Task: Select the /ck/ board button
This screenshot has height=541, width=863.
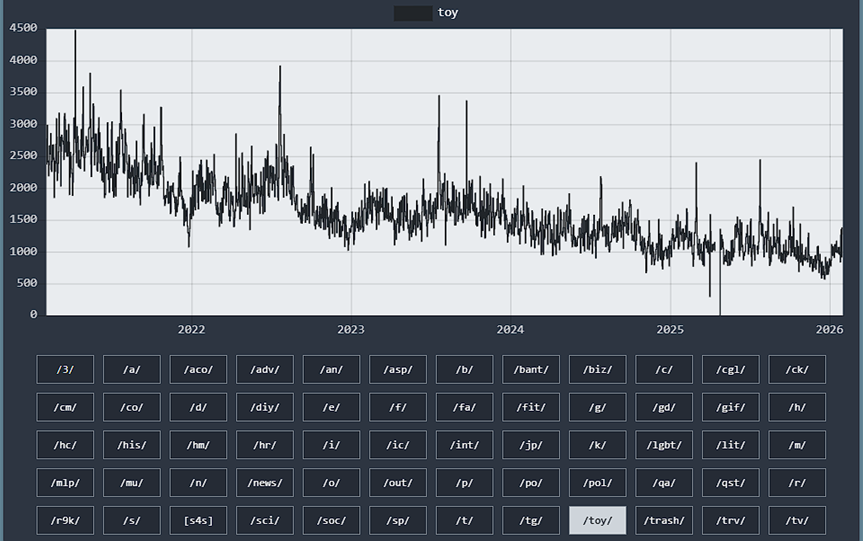Action: coord(797,369)
